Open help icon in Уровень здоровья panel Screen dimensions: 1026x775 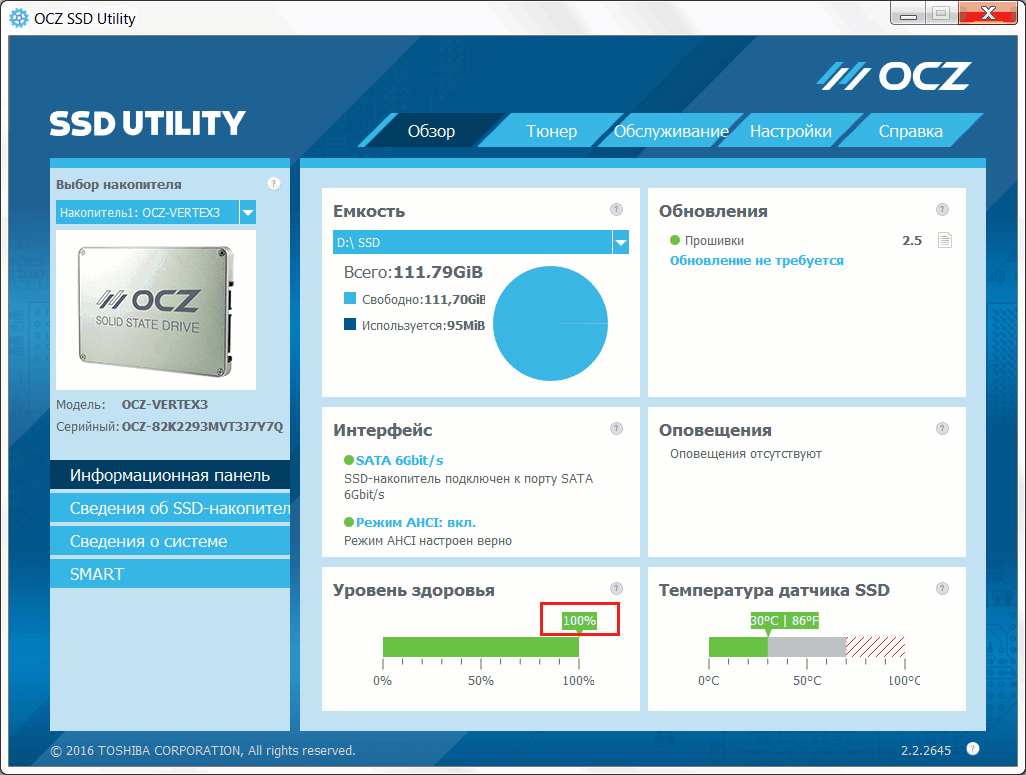(x=616, y=588)
